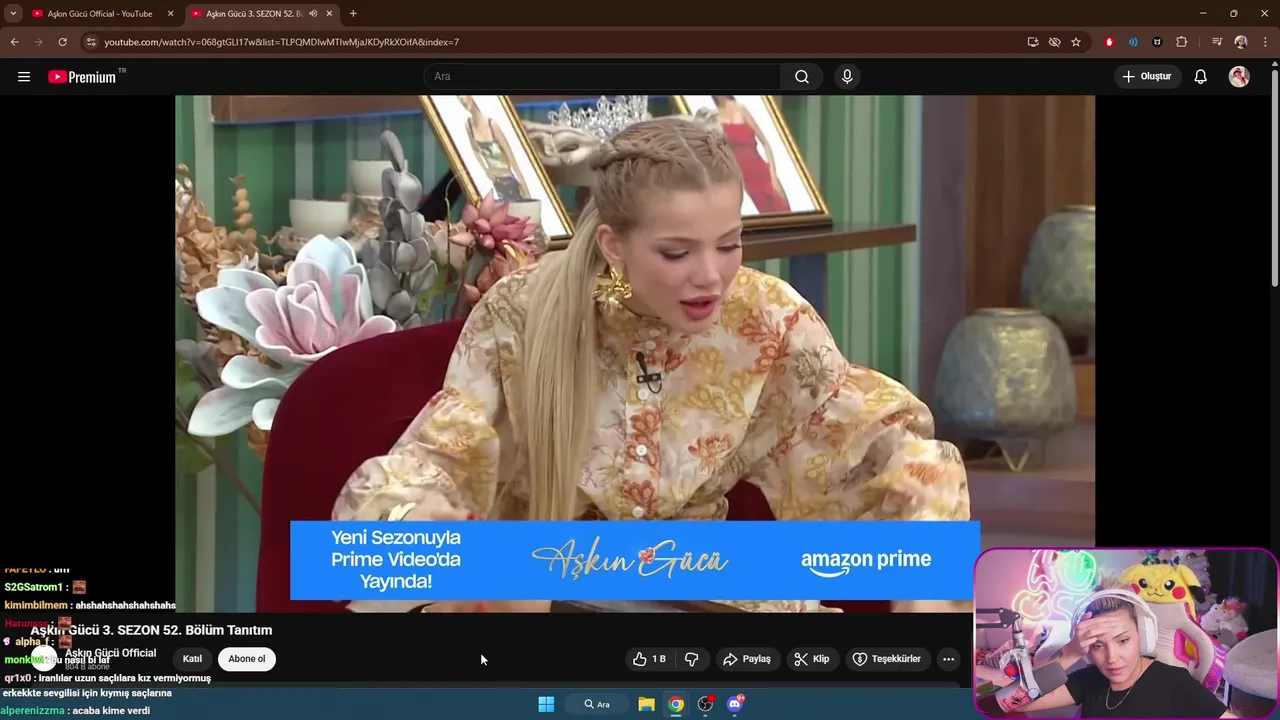Open the Extensions puzzle menu
The image size is (1280, 720).
(1181, 42)
